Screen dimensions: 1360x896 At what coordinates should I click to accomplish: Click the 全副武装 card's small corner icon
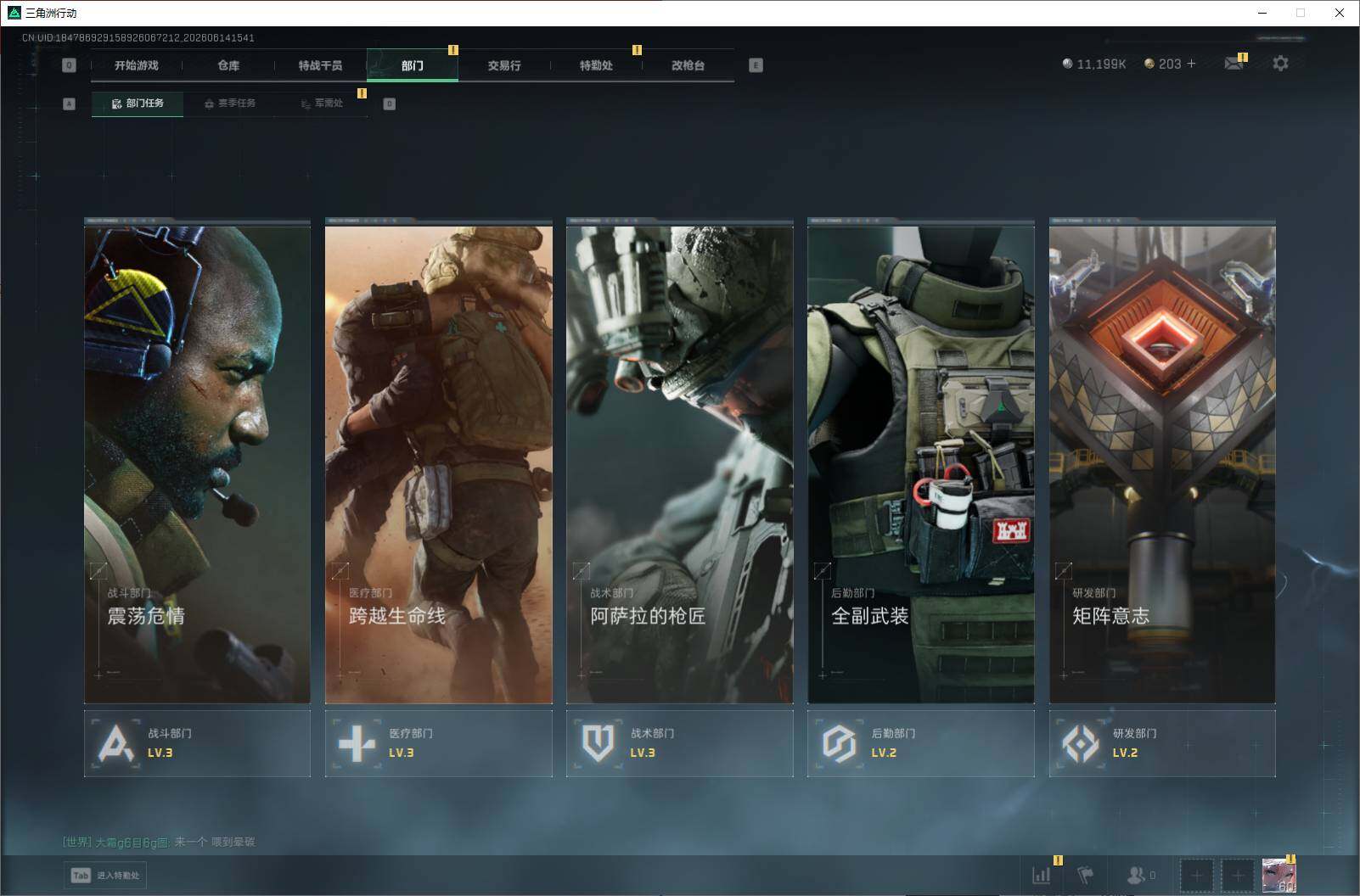pos(822,571)
